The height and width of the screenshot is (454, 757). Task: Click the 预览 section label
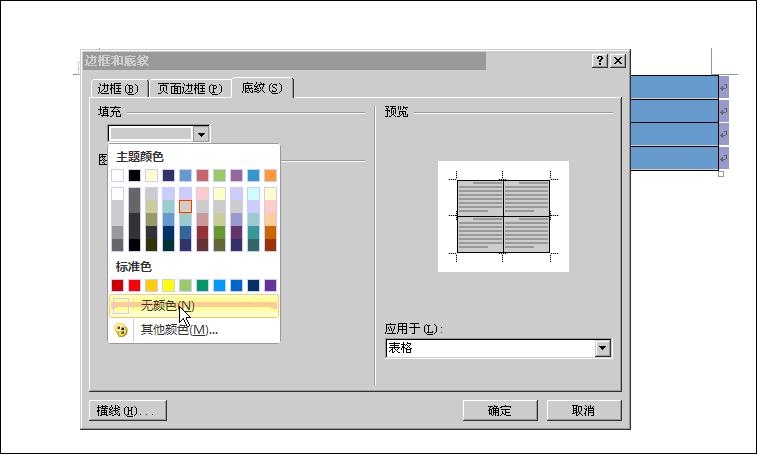point(396,112)
